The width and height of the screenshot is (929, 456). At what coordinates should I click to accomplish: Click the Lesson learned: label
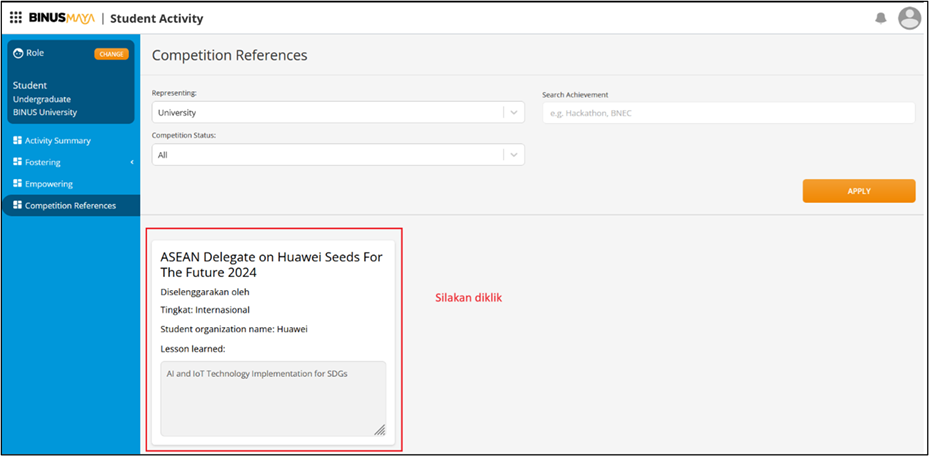tap(193, 349)
